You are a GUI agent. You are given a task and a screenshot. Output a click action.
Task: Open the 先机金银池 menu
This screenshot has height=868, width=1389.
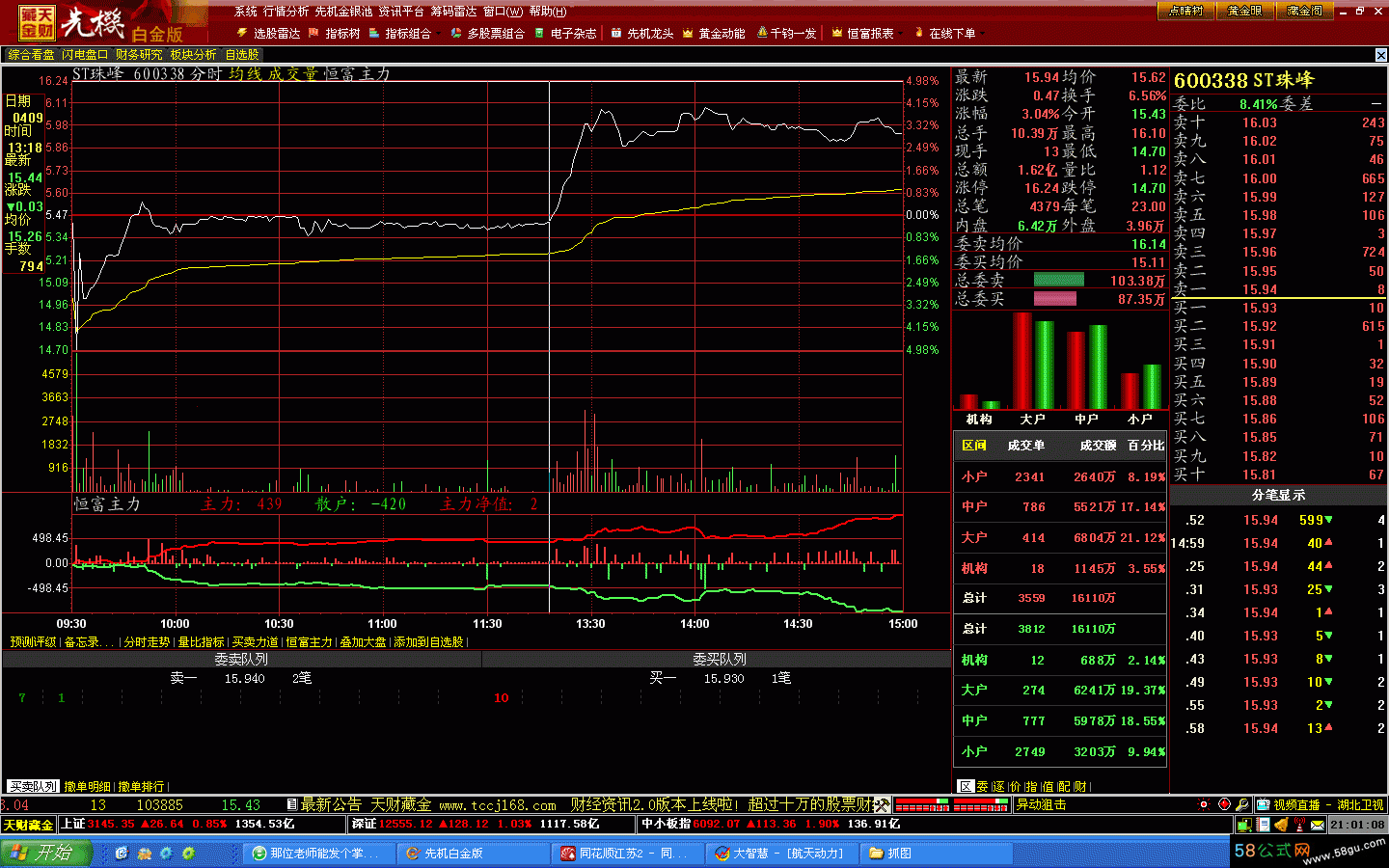click(343, 12)
